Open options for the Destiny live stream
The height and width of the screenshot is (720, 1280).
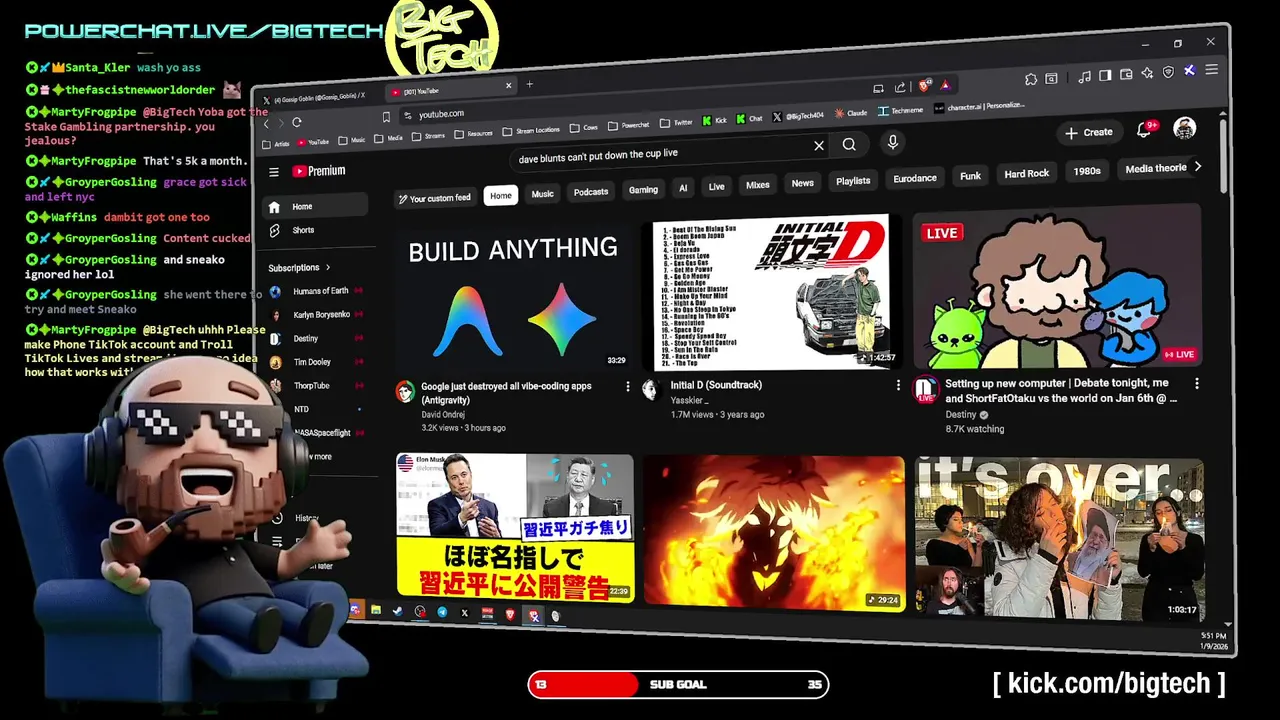1197,383
